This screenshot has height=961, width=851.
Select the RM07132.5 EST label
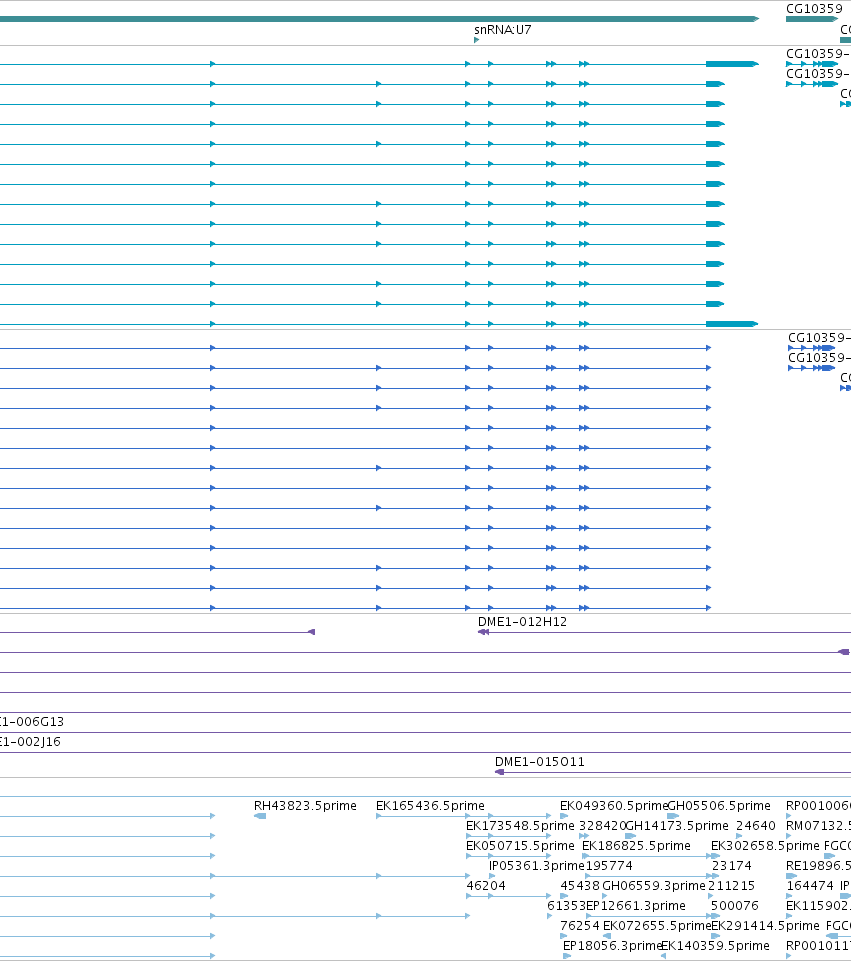[x=818, y=826]
